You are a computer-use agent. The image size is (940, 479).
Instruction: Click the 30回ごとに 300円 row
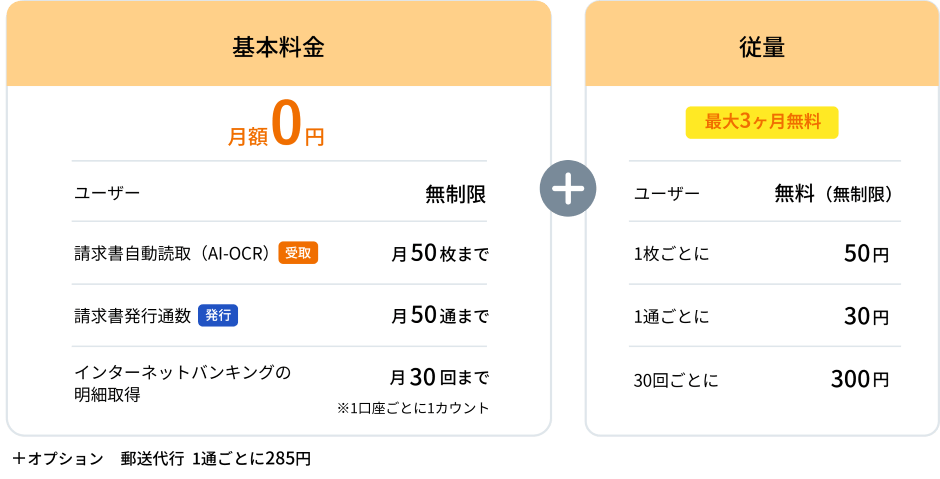[x=764, y=379]
